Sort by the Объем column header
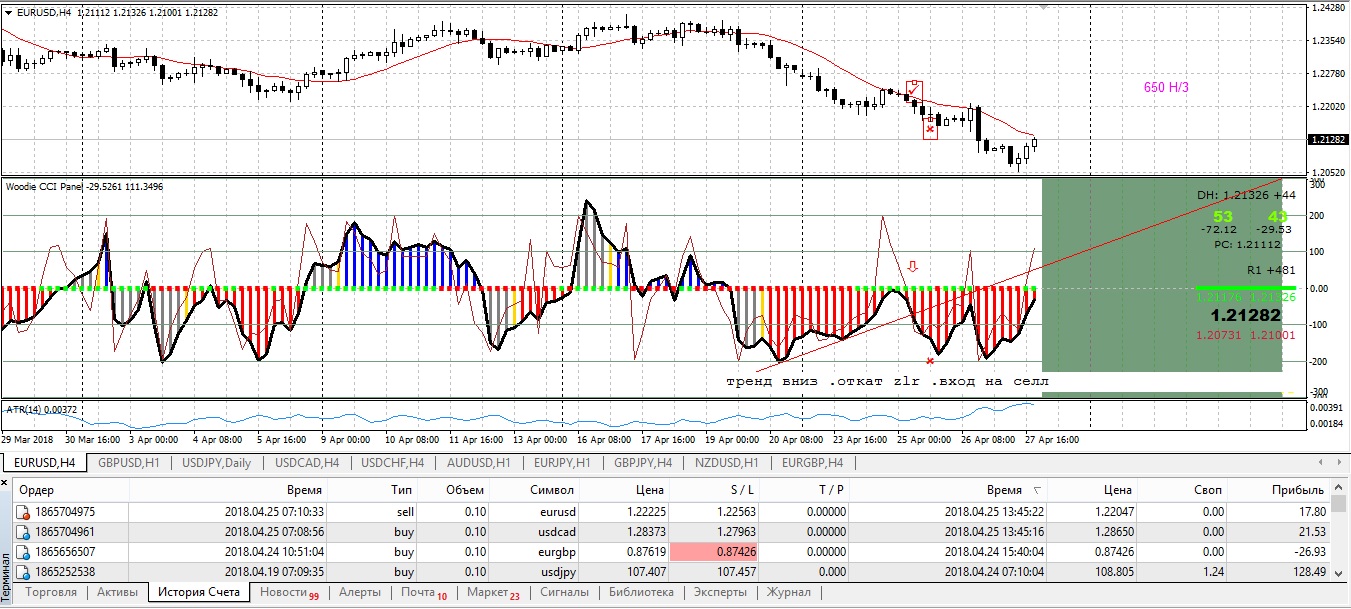1351x609 pixels. point(455,490)
